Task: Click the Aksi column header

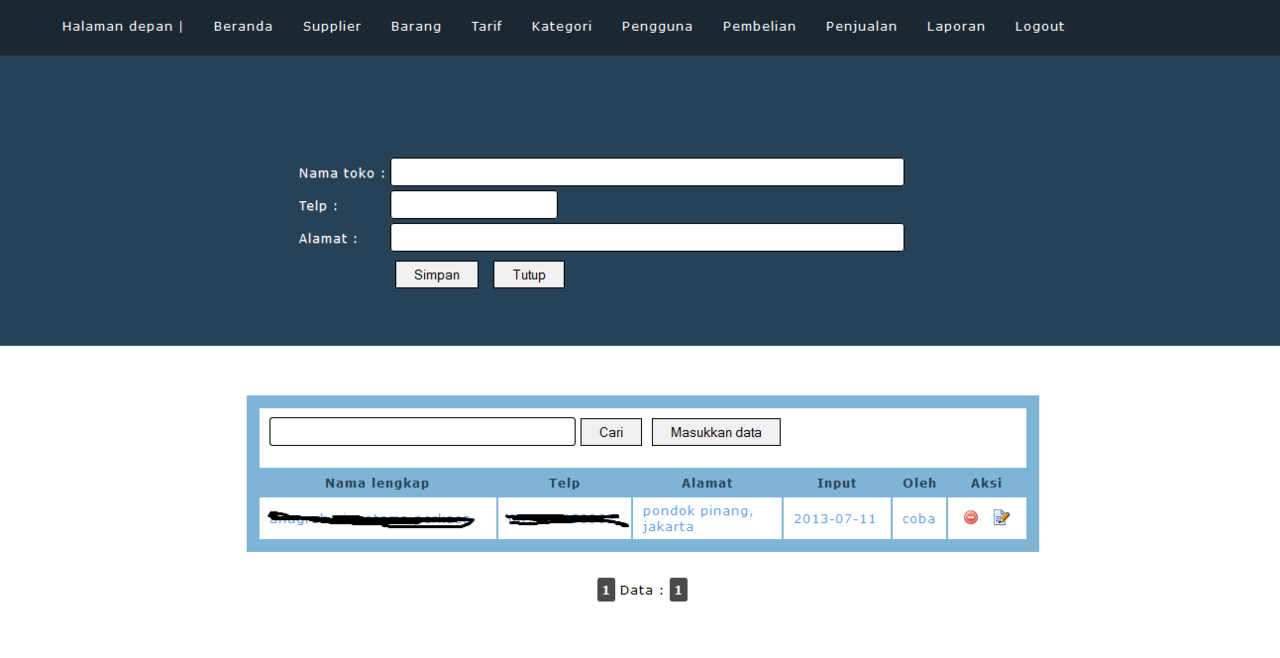Action: tap(986, 483)
